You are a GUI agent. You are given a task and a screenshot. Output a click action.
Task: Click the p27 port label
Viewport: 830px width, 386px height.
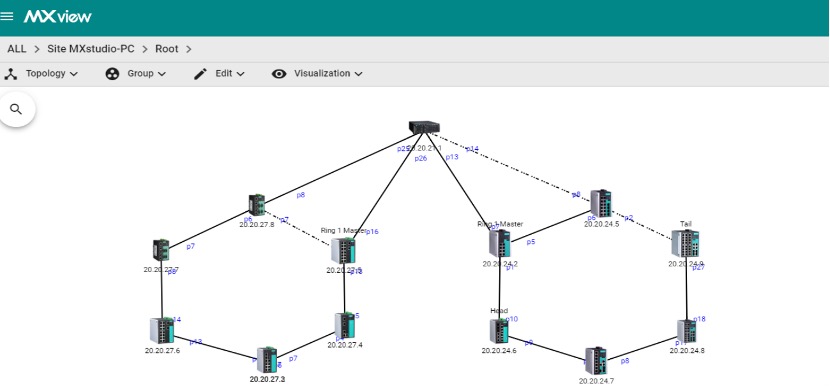699,267
